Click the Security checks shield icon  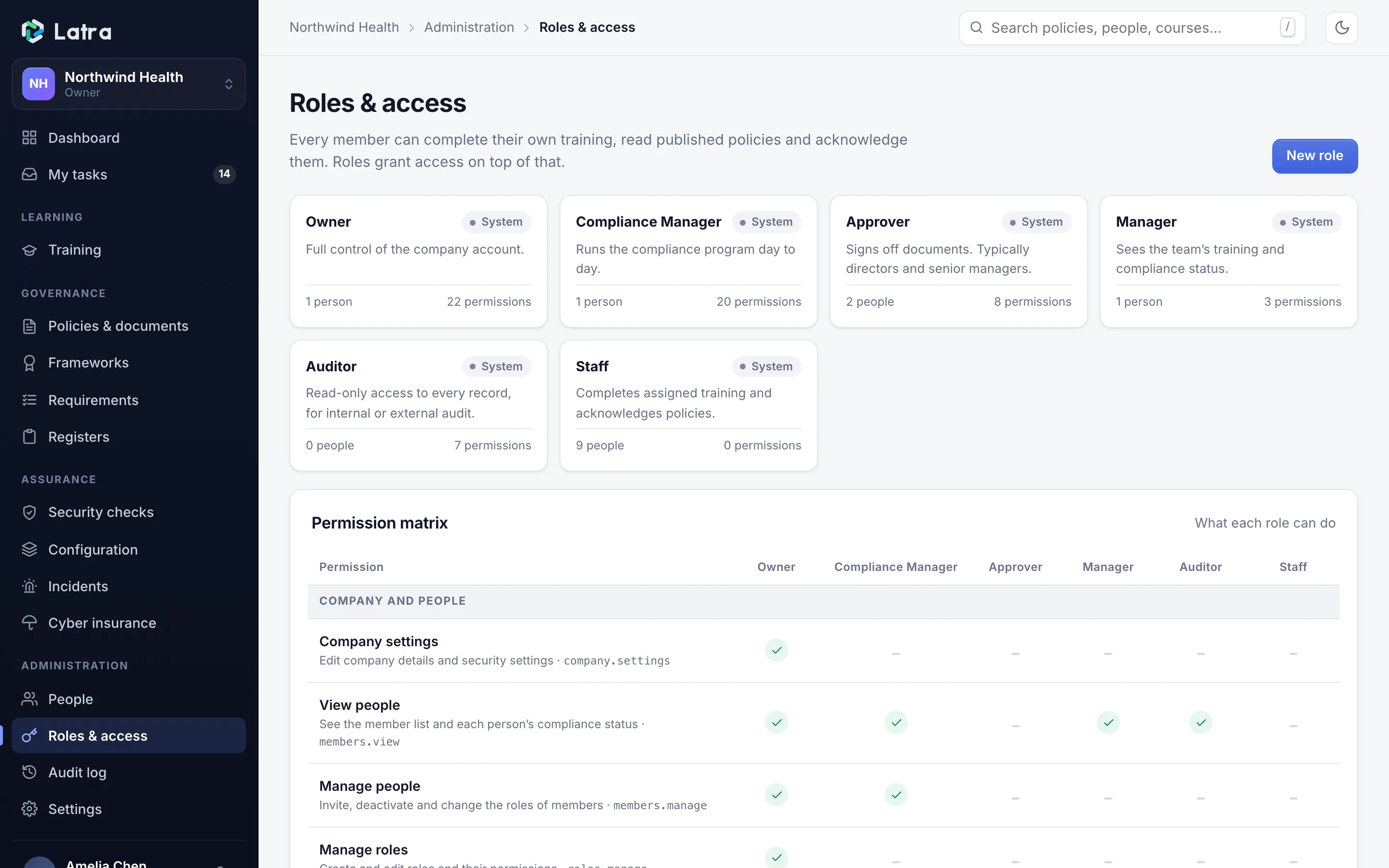(x=29, y=512)
